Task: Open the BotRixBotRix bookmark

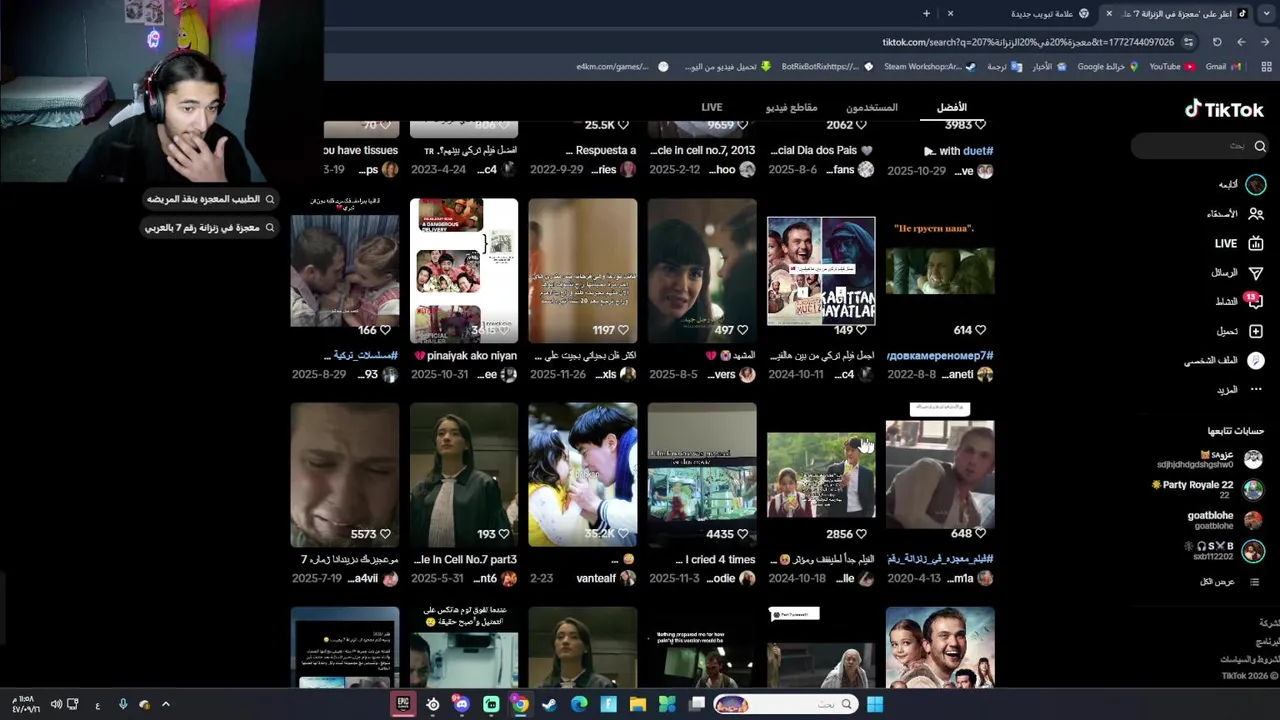Action: coord(826,67)
